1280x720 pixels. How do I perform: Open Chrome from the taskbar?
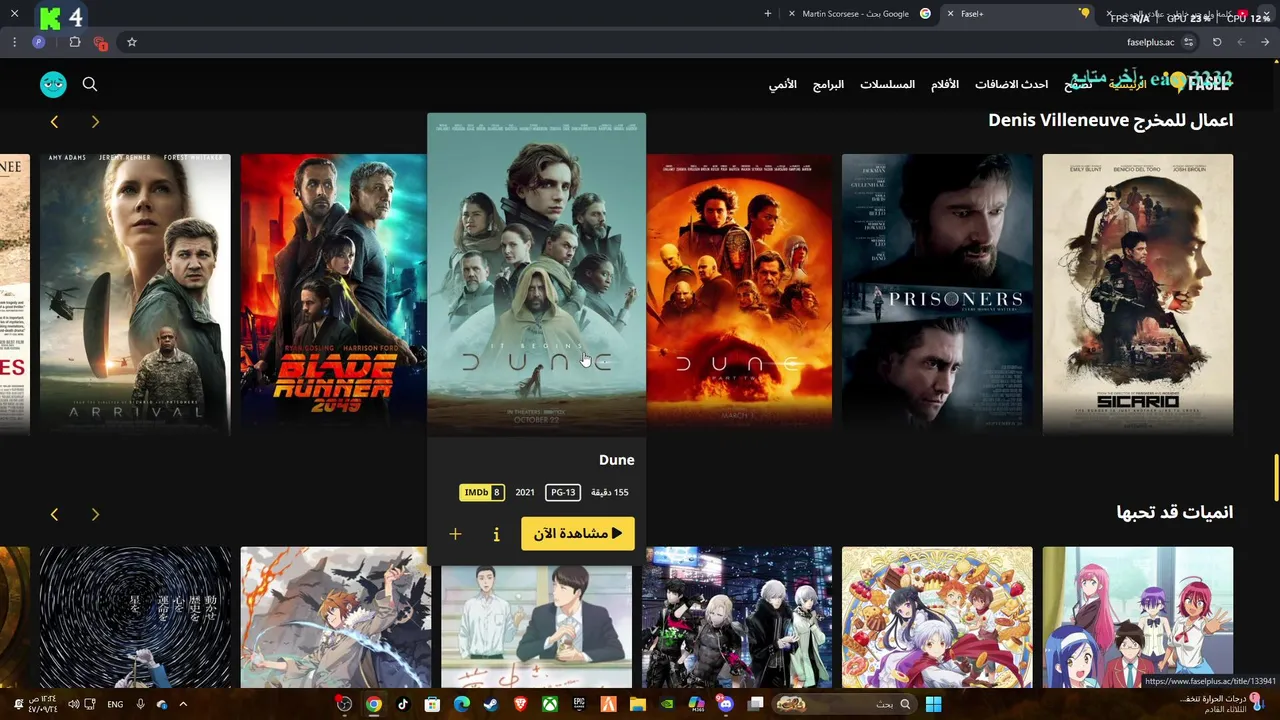(x=373, y=704)
